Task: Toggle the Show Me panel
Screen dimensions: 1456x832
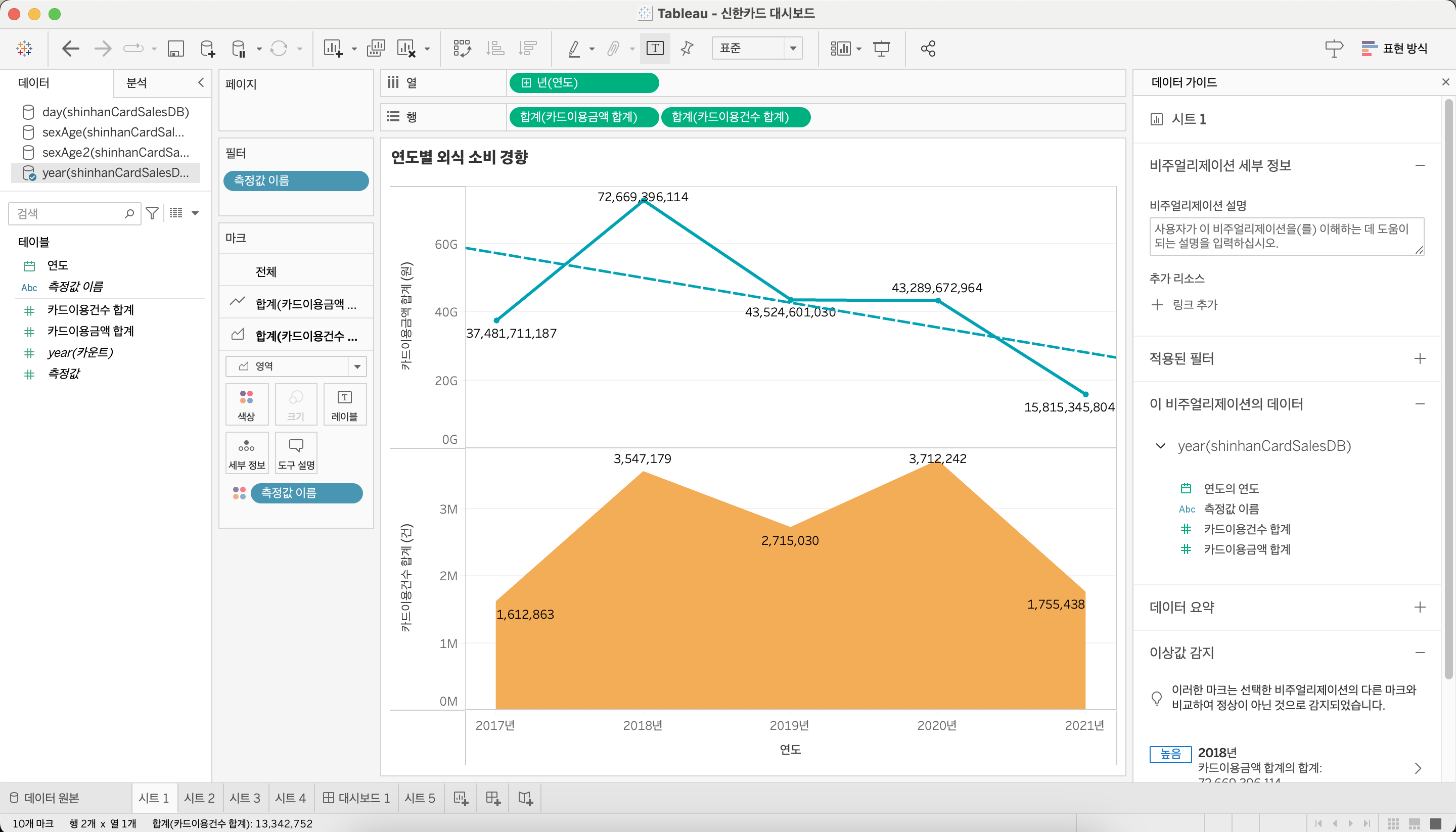Action: [x=1394, y=49]
